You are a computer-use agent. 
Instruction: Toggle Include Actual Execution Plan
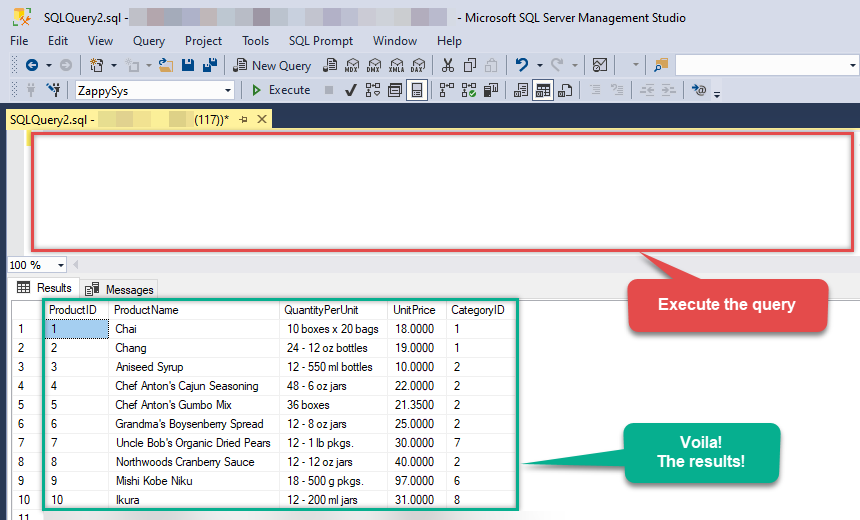click(x=447, y=90)
